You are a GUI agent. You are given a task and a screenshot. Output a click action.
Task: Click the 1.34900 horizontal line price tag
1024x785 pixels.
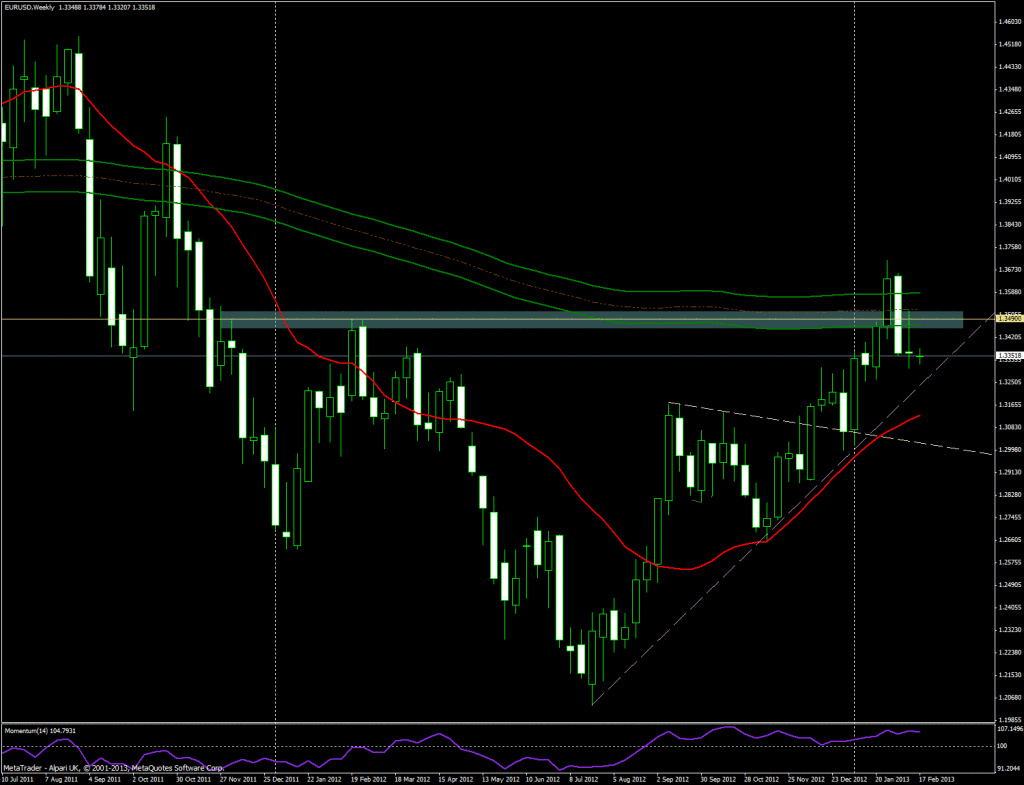pos(1009,319)
